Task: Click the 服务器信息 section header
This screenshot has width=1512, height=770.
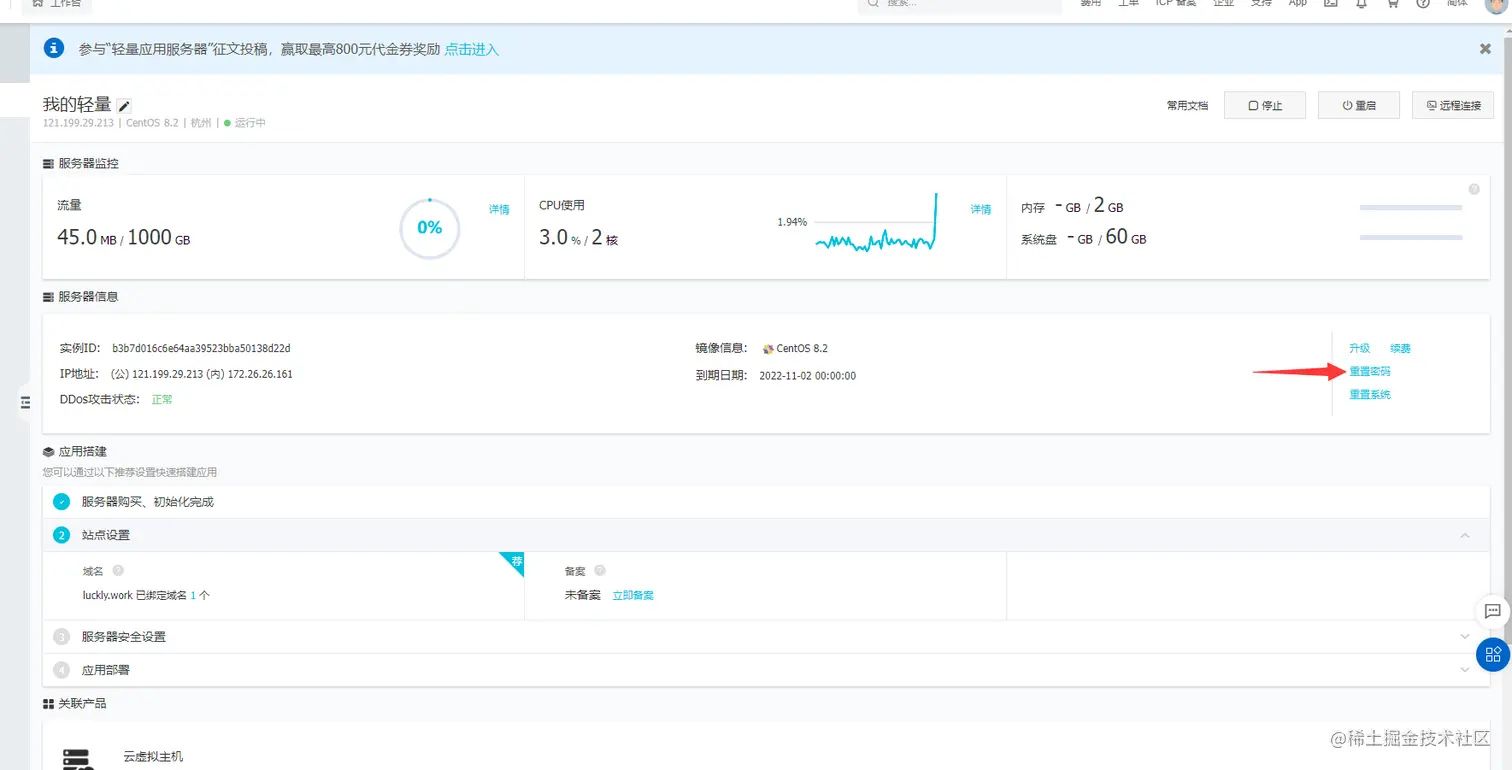Action: click(88, 297)
